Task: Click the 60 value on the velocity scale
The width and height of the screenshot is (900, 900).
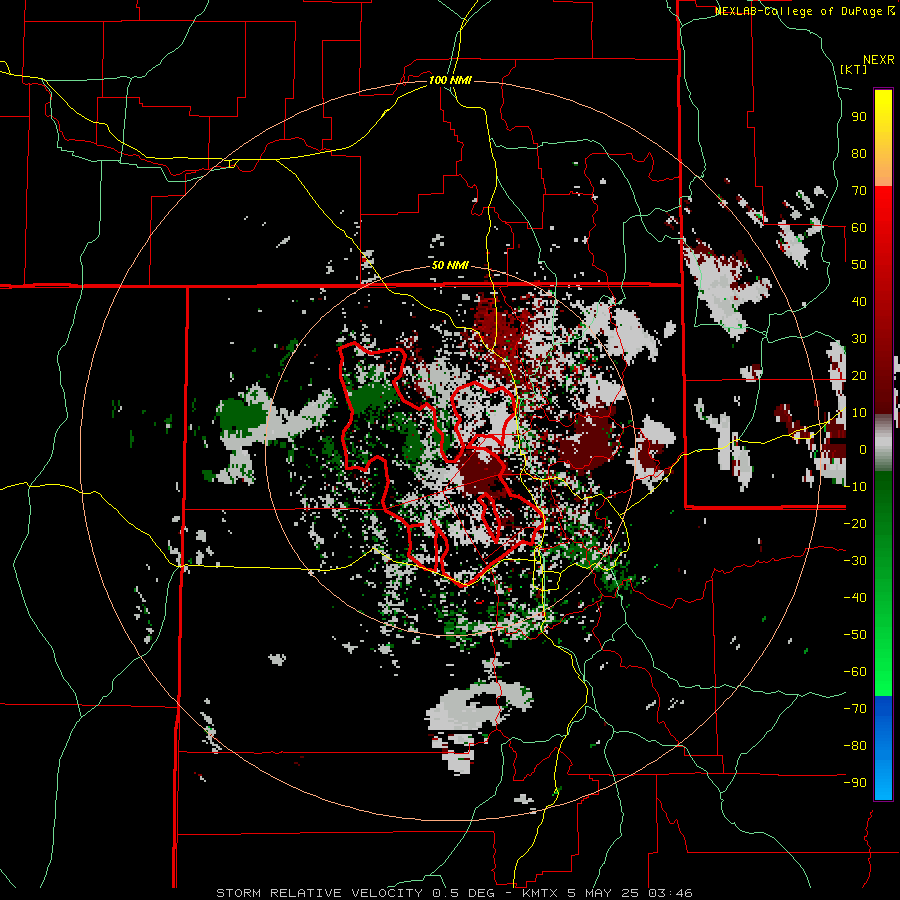Action: click(859, 228)
